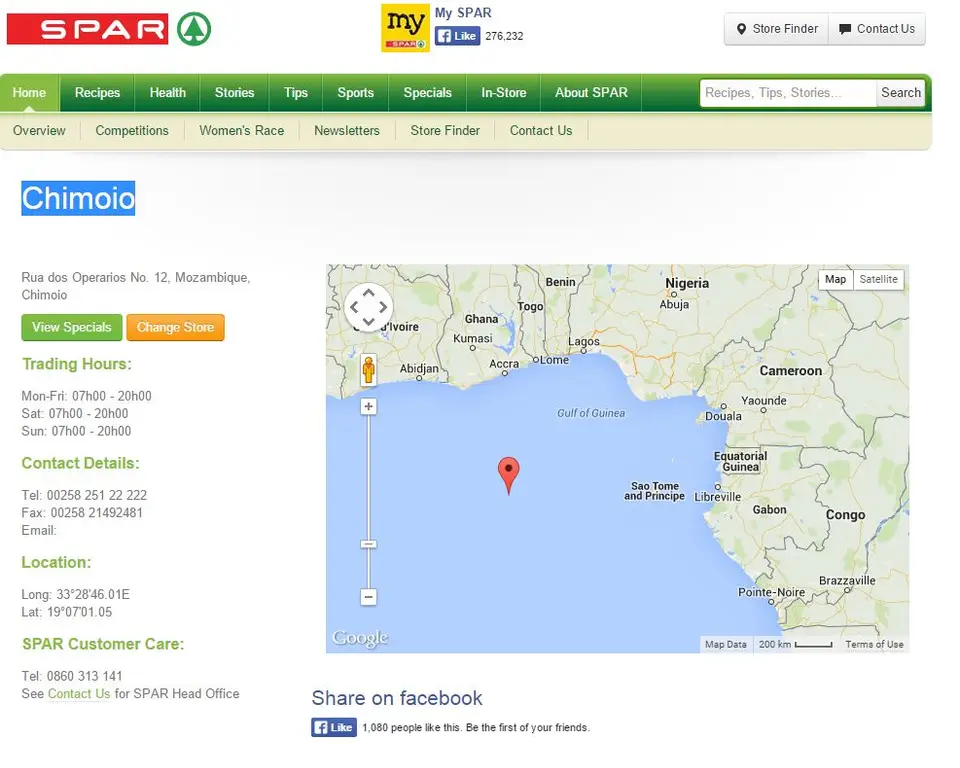The image size is (960, 768).
Task: Click the Share on facebook heading
Action: 397,698
